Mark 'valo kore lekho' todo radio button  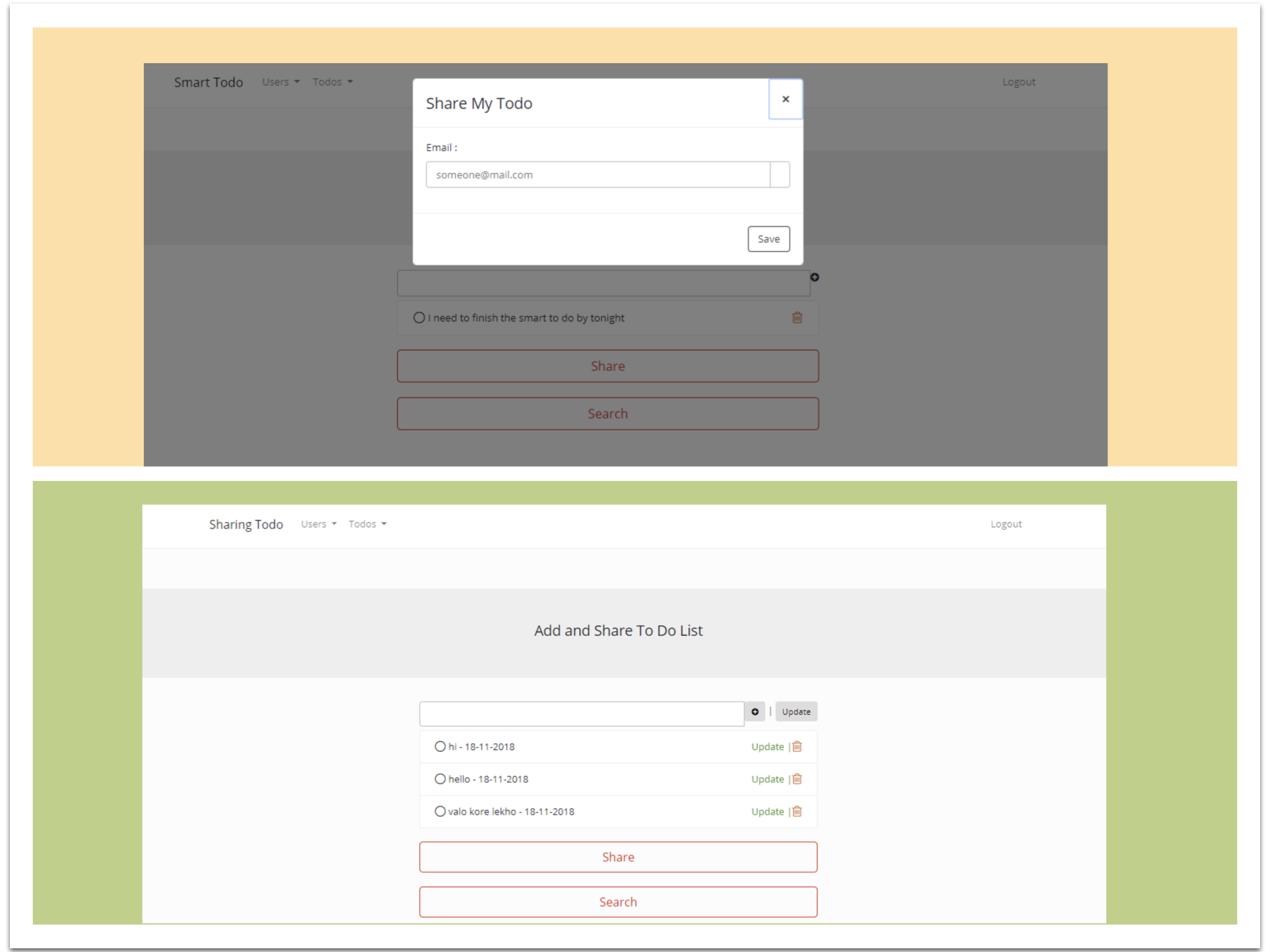[440, 811]
